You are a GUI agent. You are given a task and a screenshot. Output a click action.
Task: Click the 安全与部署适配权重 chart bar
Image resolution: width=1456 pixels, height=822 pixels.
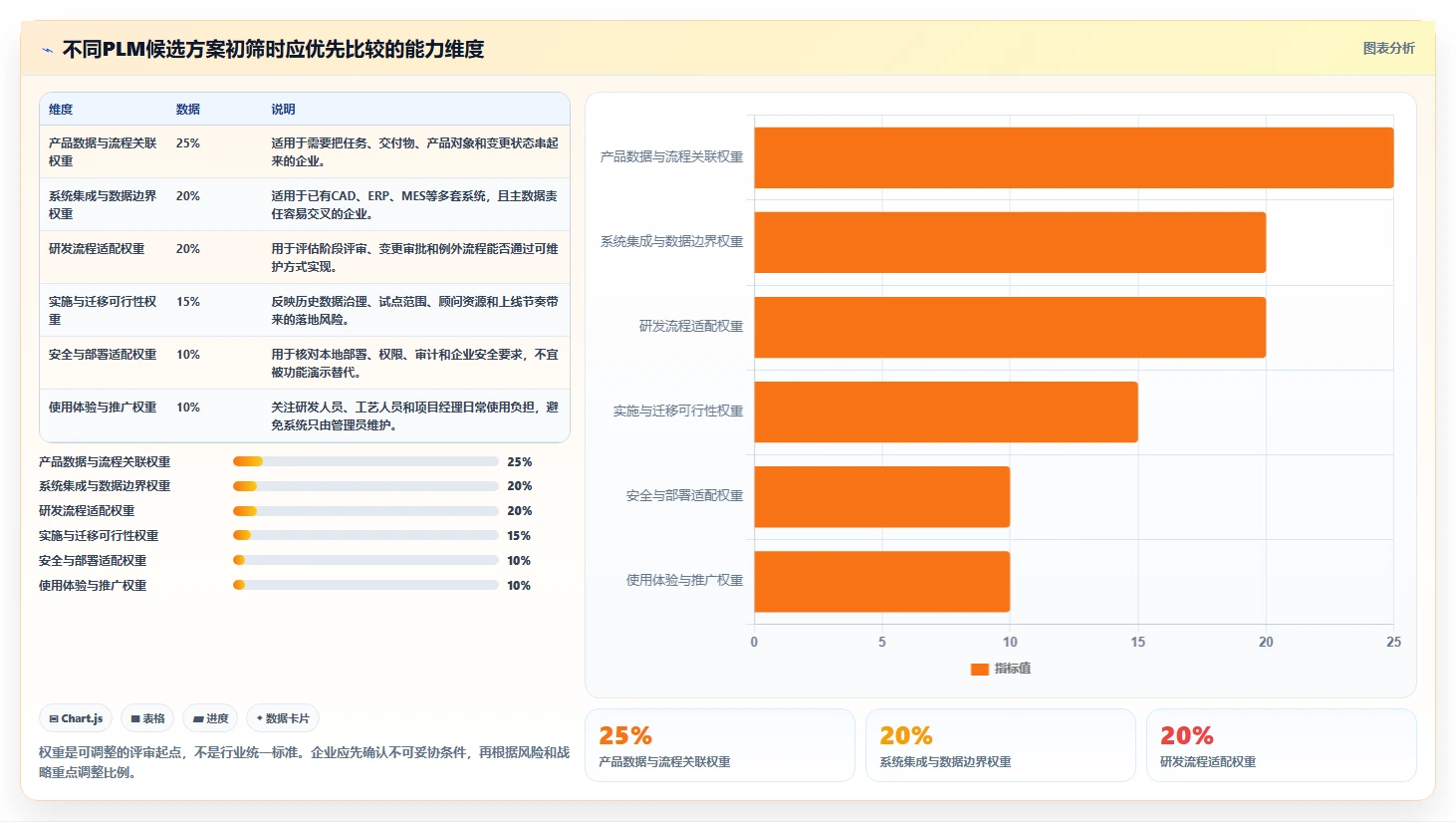[882, 496]
